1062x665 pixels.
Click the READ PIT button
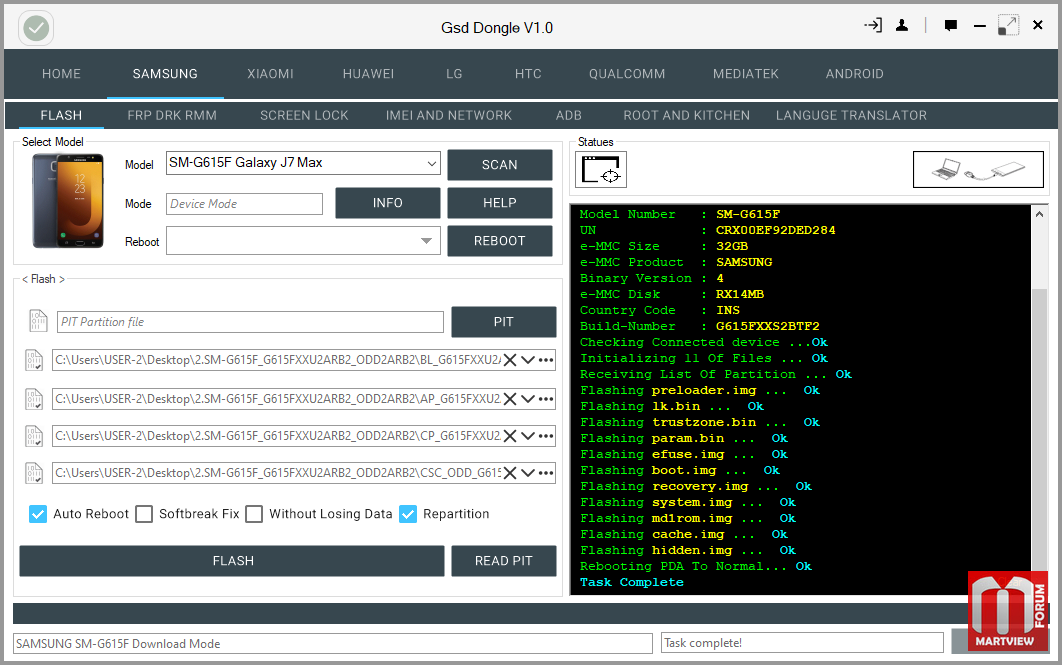[503, 561]
